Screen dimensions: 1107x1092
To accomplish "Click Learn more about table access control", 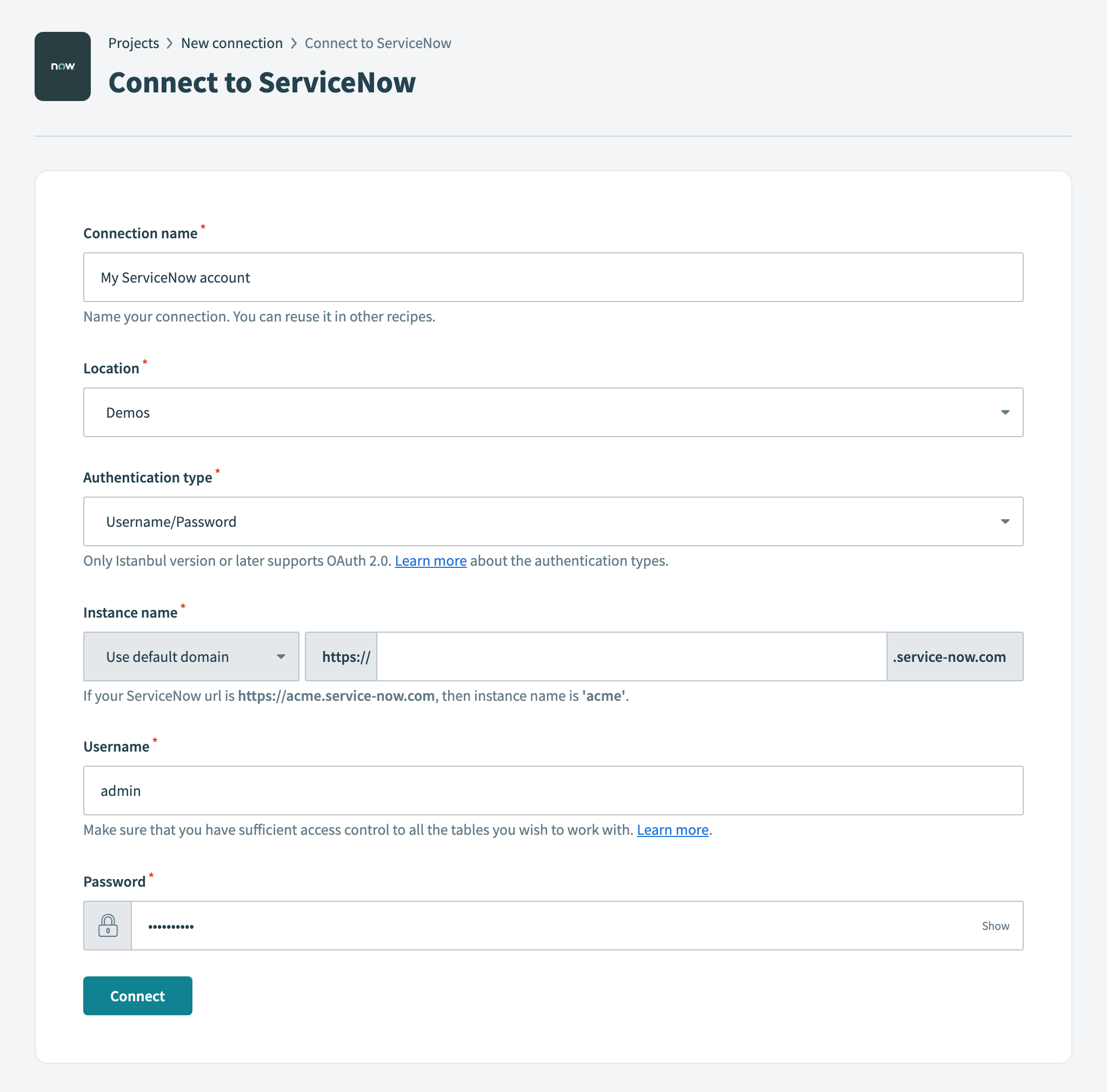I will point(672,829).
